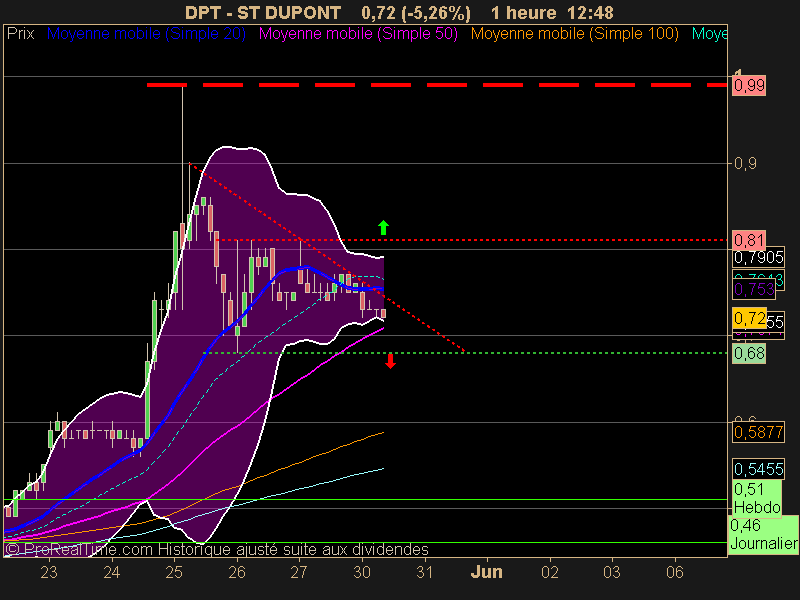Click date 25 on the time axis

(174, 572)
